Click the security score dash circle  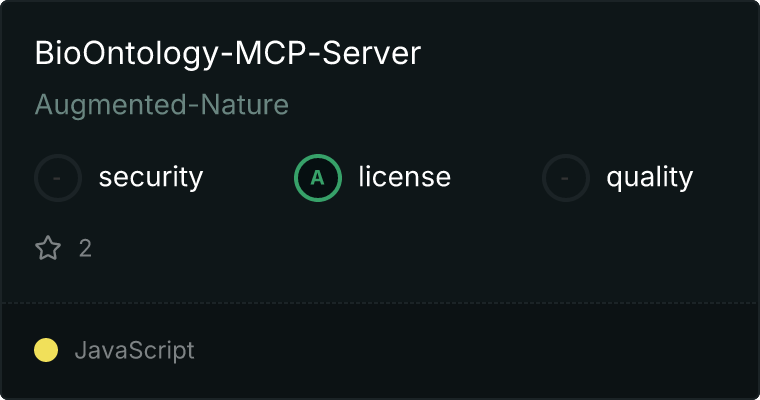point(58,178)
